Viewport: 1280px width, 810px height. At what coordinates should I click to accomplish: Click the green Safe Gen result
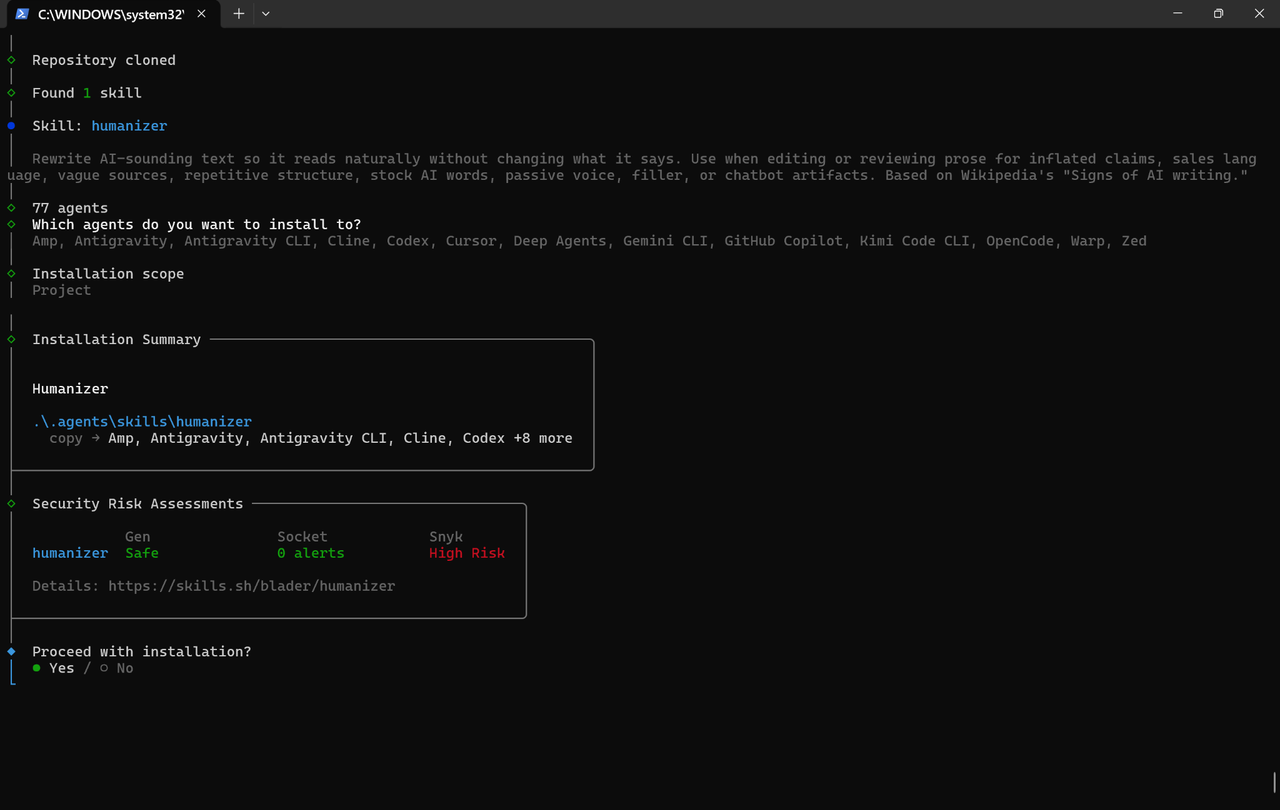142,553
